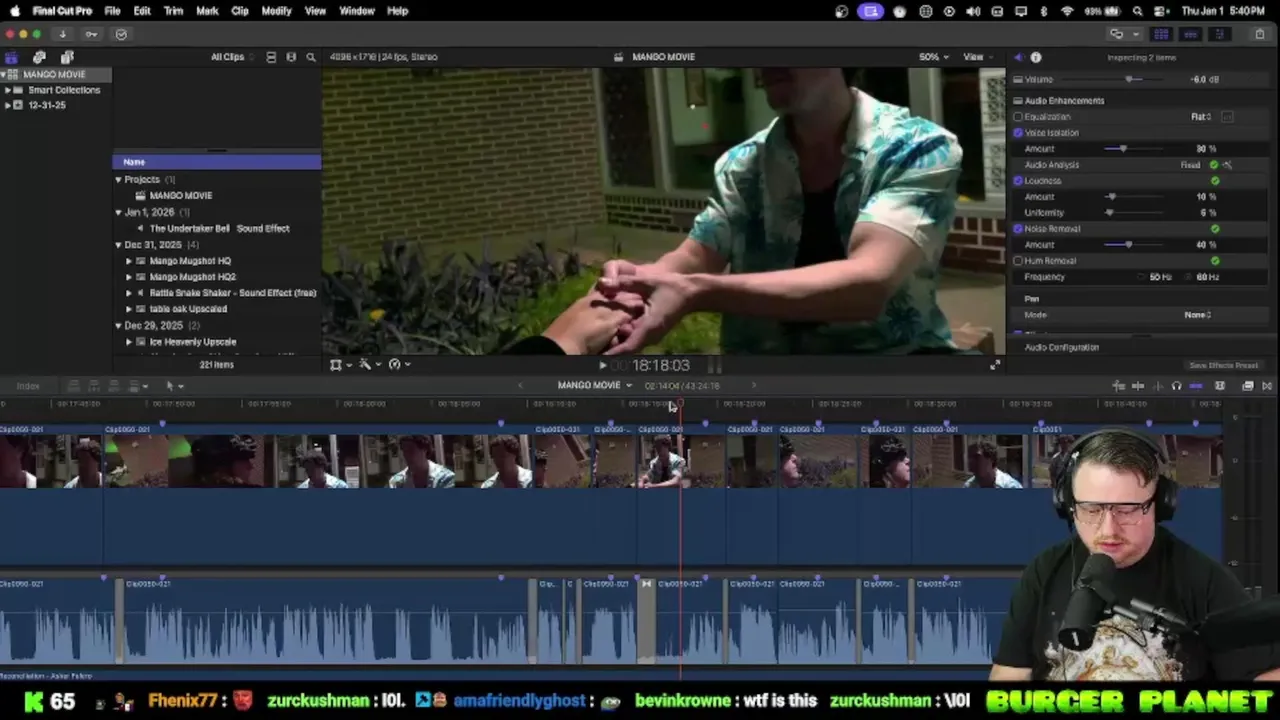Screen dimensions: 1280x720
Task: Show the Titles and Generators sidebar
Action: pos(67,57)
